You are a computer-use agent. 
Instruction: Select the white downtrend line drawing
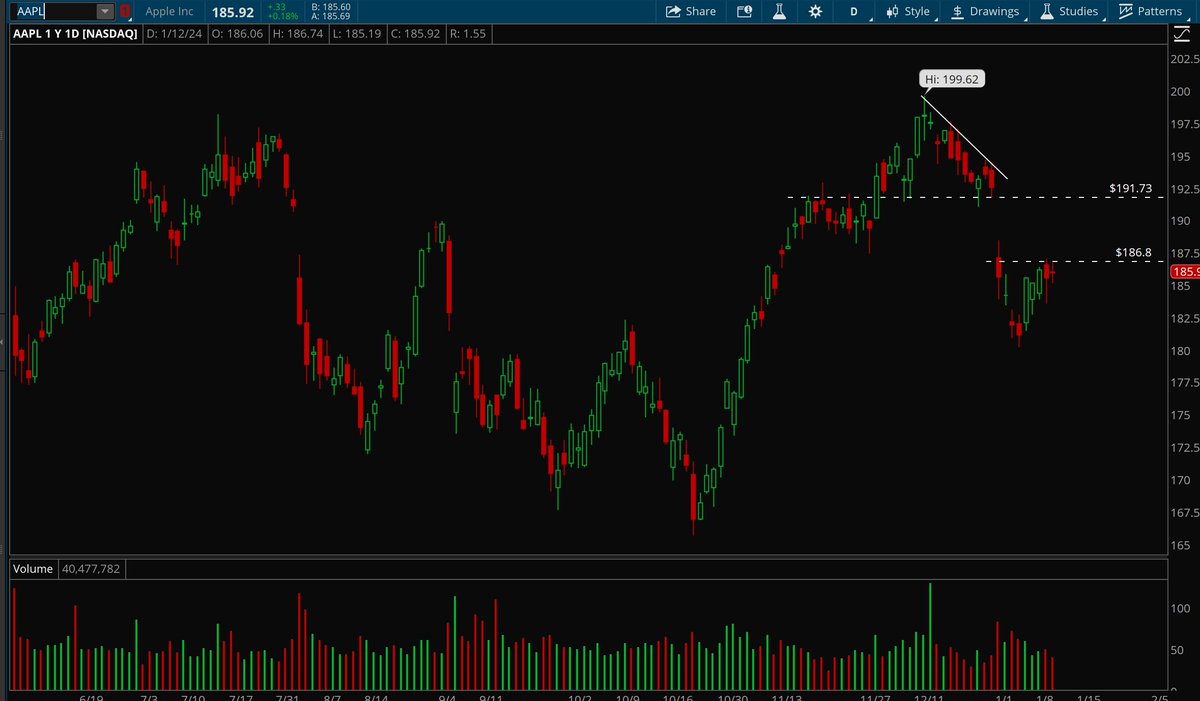point(964,138)
